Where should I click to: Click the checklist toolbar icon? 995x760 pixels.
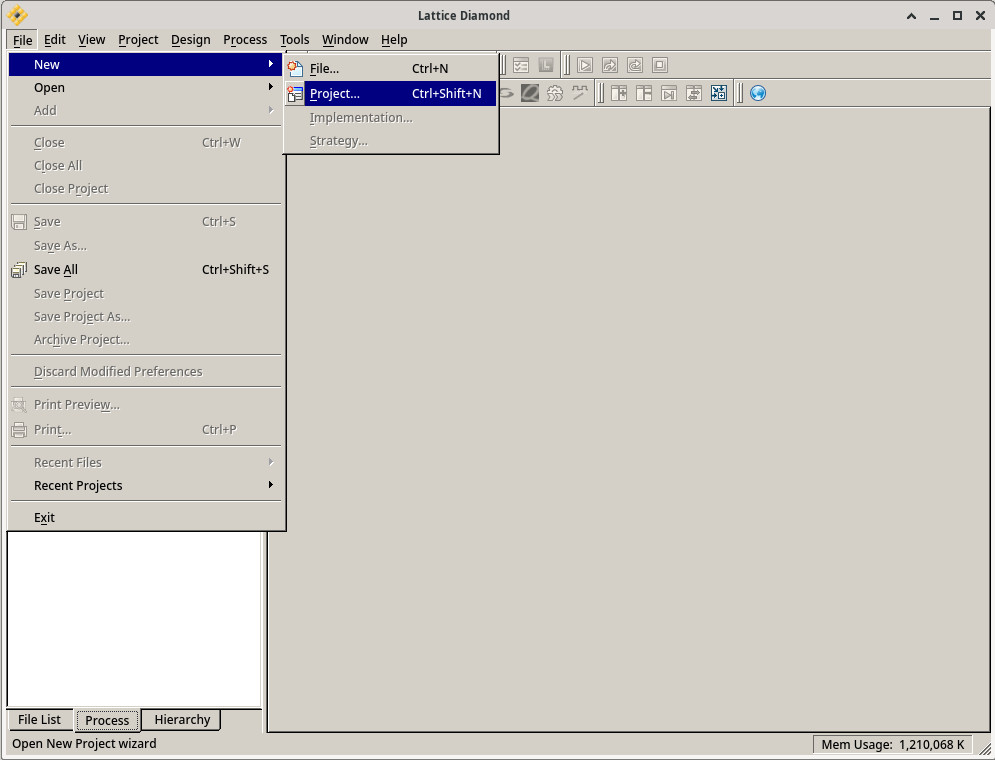pyautogui.click(x=521, y=65)
